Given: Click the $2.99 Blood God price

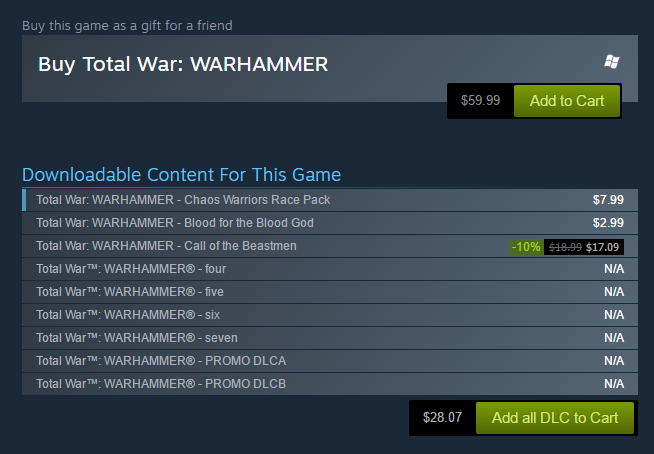Looking at the screenshot, I should (x=608, y=223).
